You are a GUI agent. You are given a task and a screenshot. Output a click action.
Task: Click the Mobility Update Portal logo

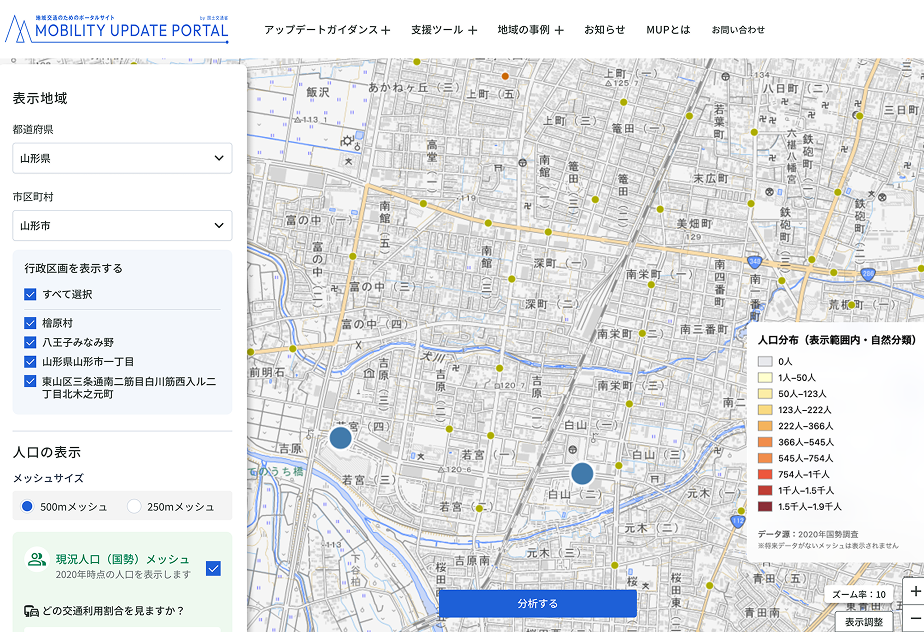click(x=117, y=29)
